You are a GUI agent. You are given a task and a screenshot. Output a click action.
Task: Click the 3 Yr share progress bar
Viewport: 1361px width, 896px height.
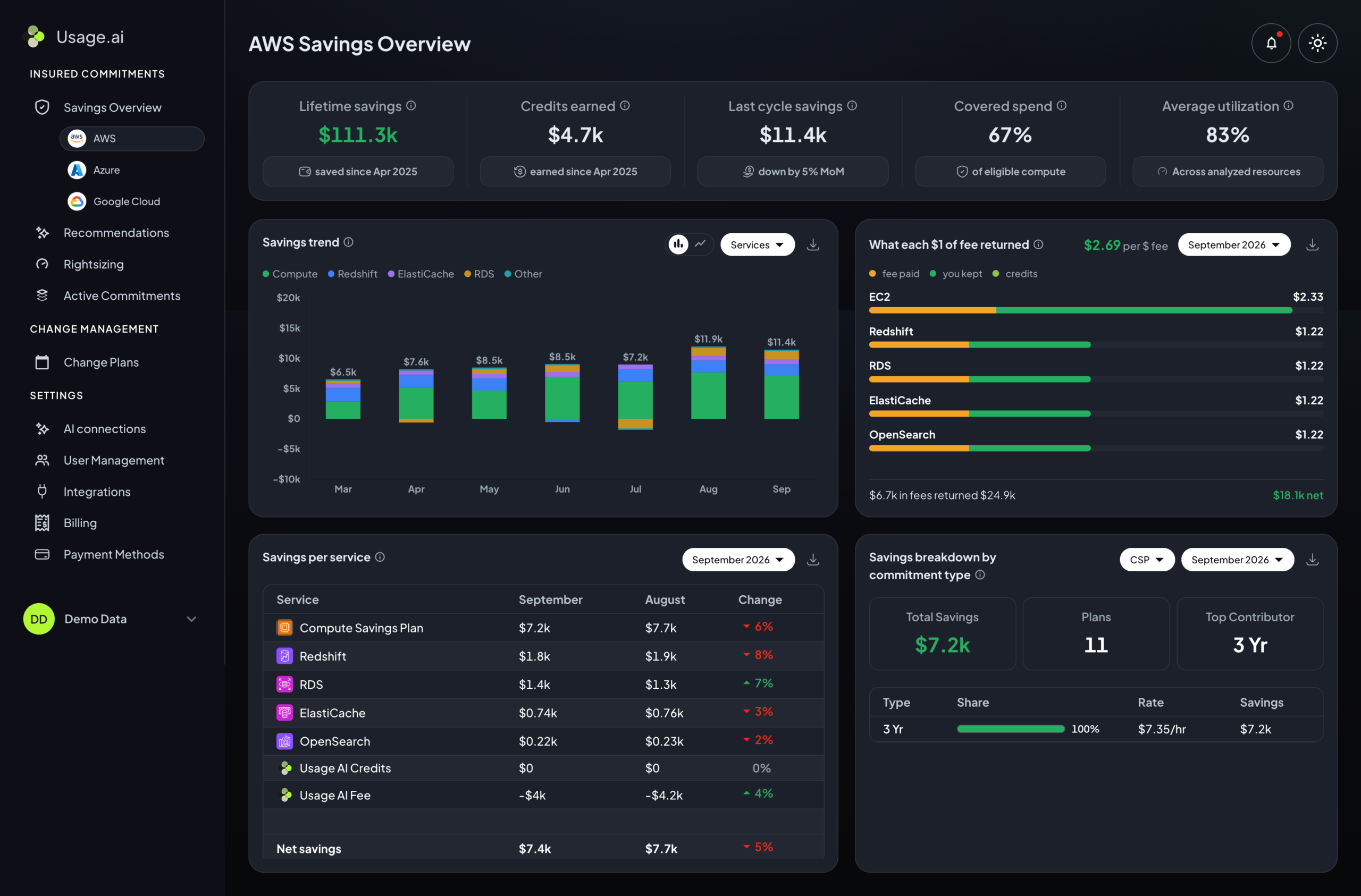(x=1011, y=729)
